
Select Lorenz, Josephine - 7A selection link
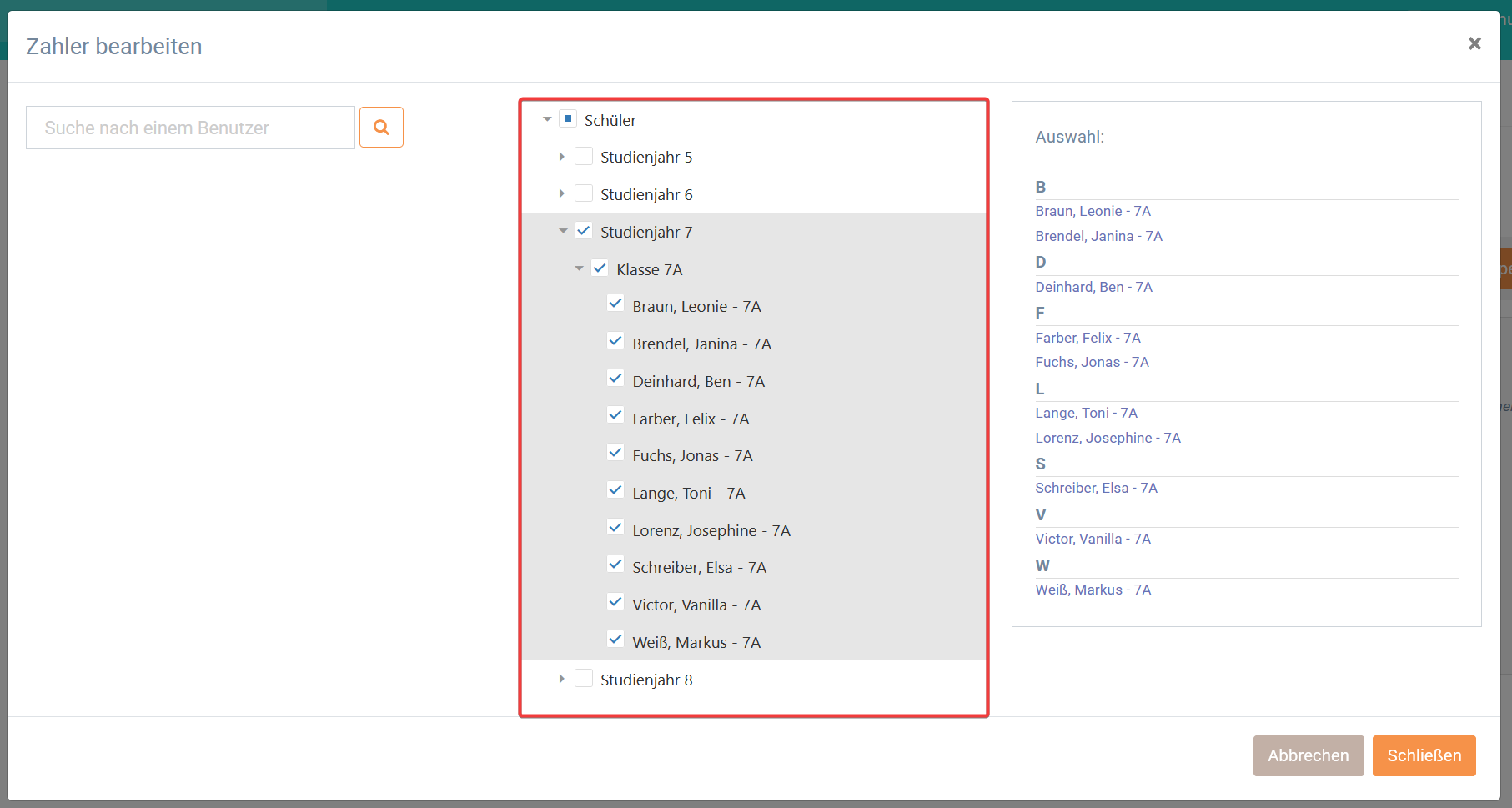coord(1108,438)
